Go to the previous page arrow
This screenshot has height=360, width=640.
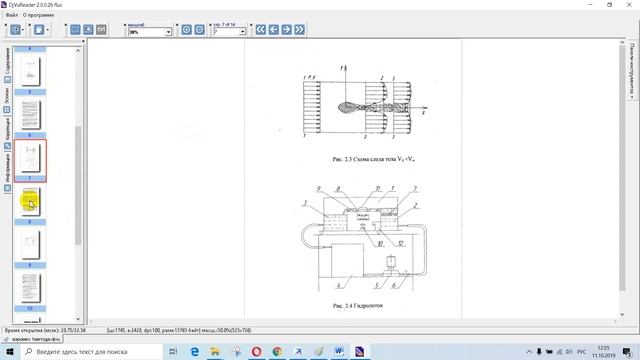[x=274, y=30]
